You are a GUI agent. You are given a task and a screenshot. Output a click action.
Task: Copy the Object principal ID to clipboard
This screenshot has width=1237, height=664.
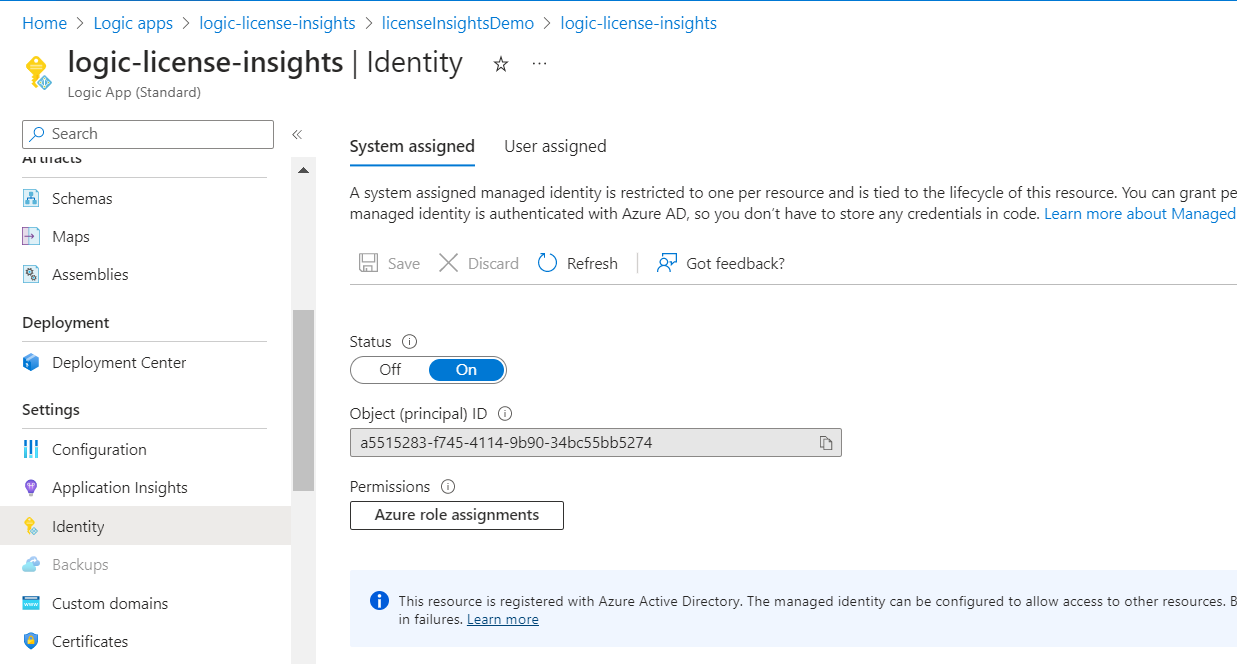pyautogui.click(x=826, y=443)
